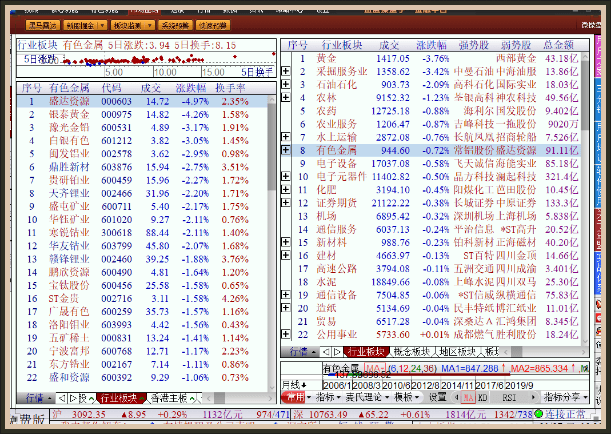
Task: Open 行情 menu in right panel
Action: (x=300, y=352)
